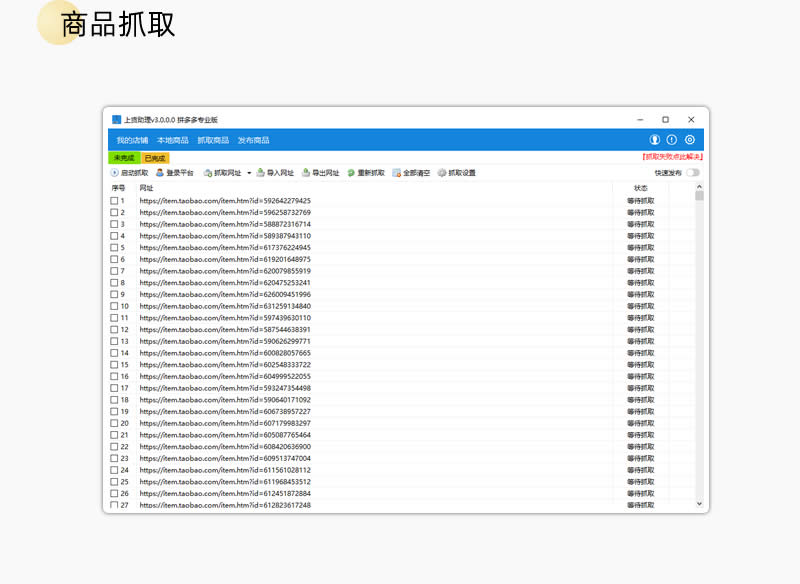The image size is (800, 584).
Task: Click the 导入网址 button label
Action: [280, 173]
